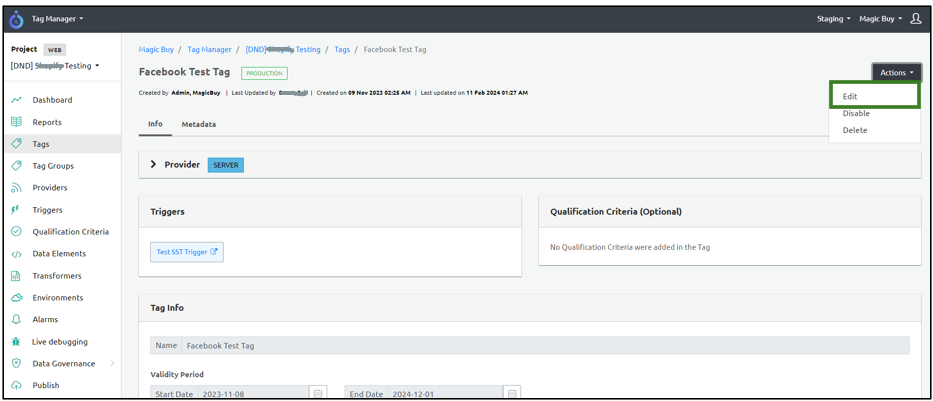Open the Test SST Trigger link
The width and height of the screenshot is (933, 401).
click(186, 252)
